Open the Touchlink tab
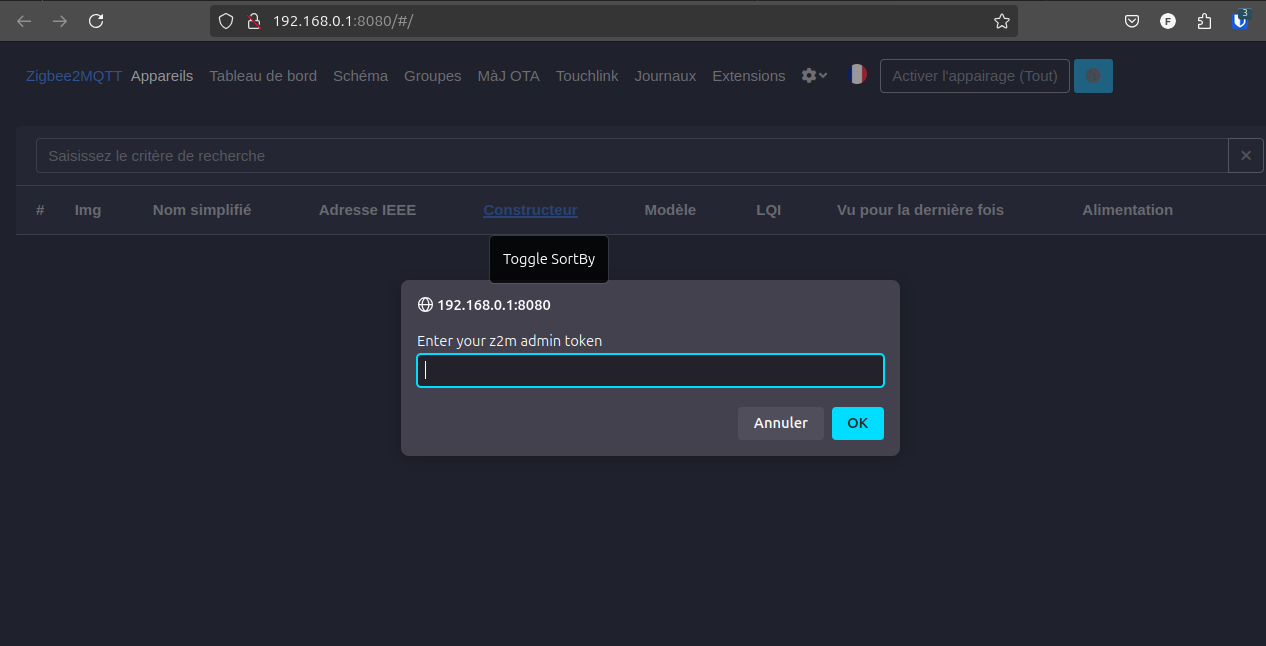This screenshot has height=646, width=1266. (587, 76)
